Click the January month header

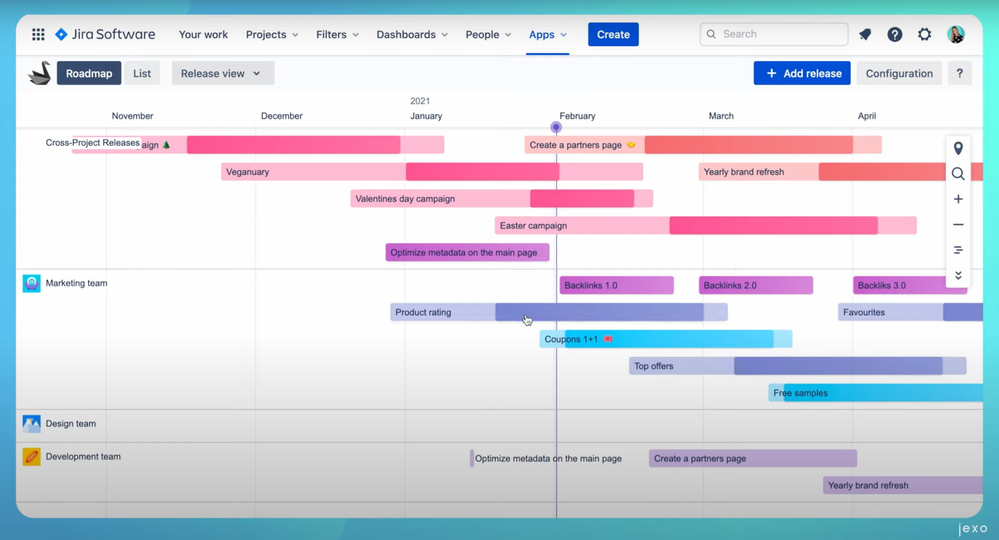[x=426, y=116]
